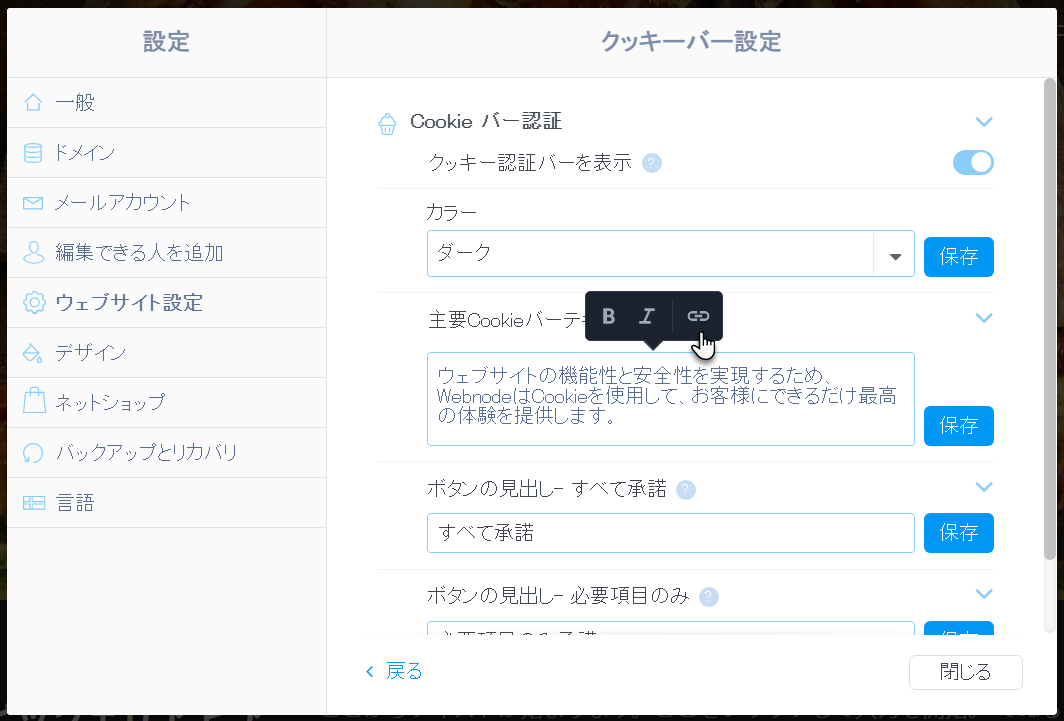The height and width of the screenshot is (721, 1064).
Task: Click the database icon beside ドメイン
Action: (x=33, y=153)
